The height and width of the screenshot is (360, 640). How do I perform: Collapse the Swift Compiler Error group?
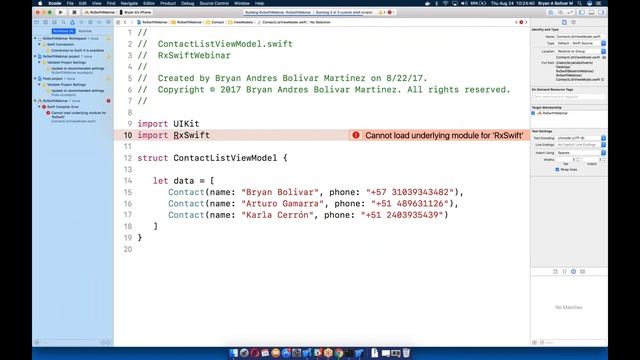(x=40, y=107)
